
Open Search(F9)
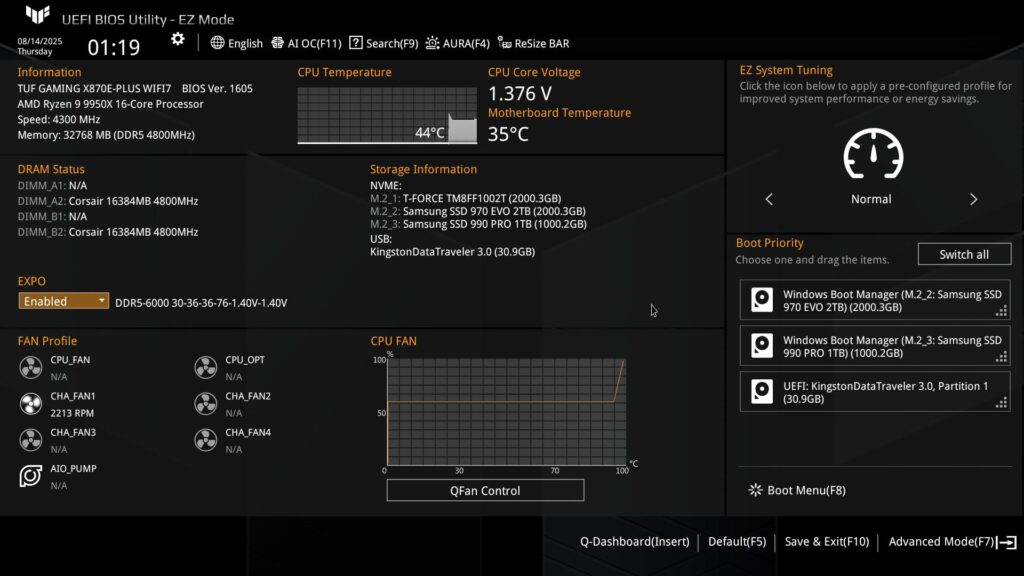383,43
